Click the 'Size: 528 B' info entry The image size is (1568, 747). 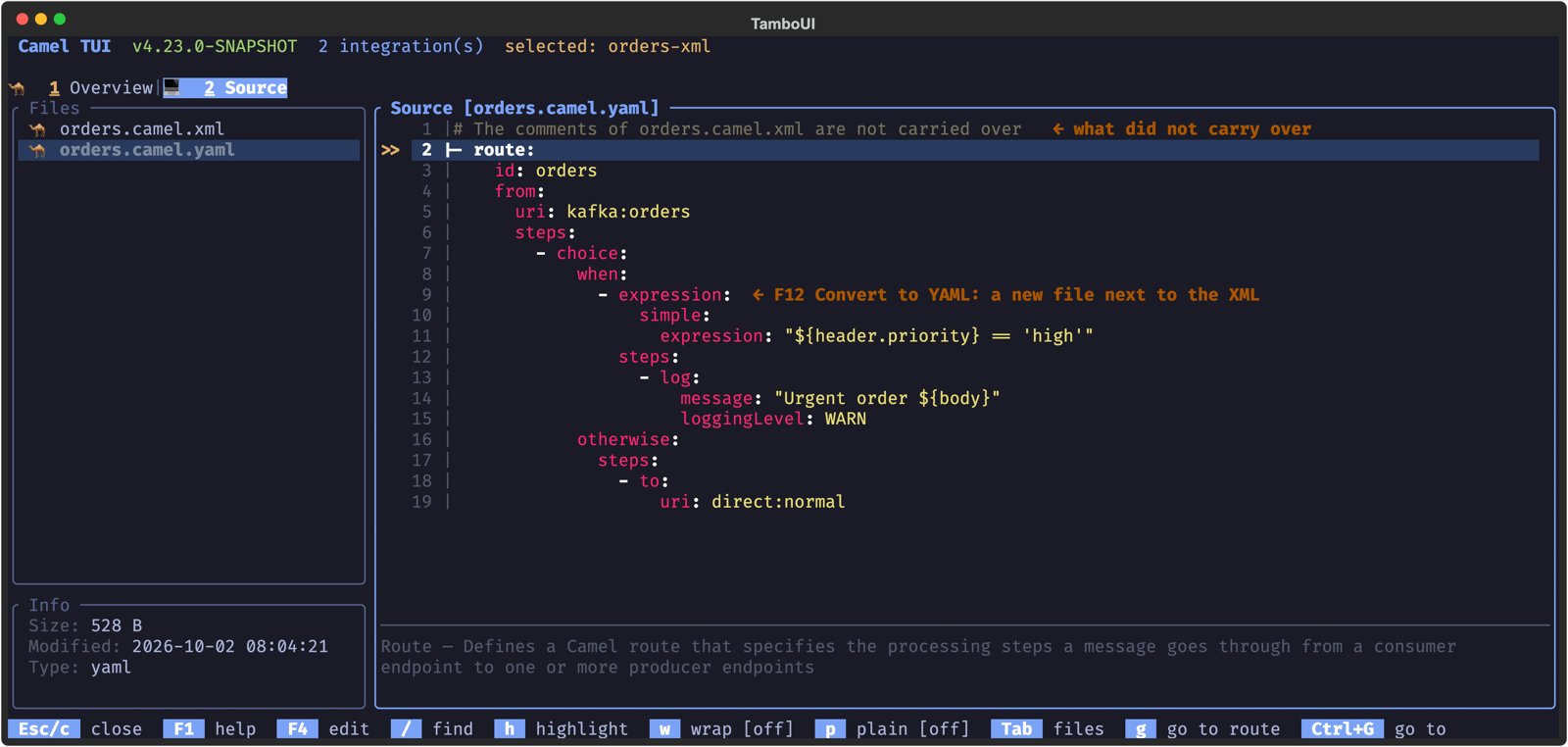tap(85, 625)
